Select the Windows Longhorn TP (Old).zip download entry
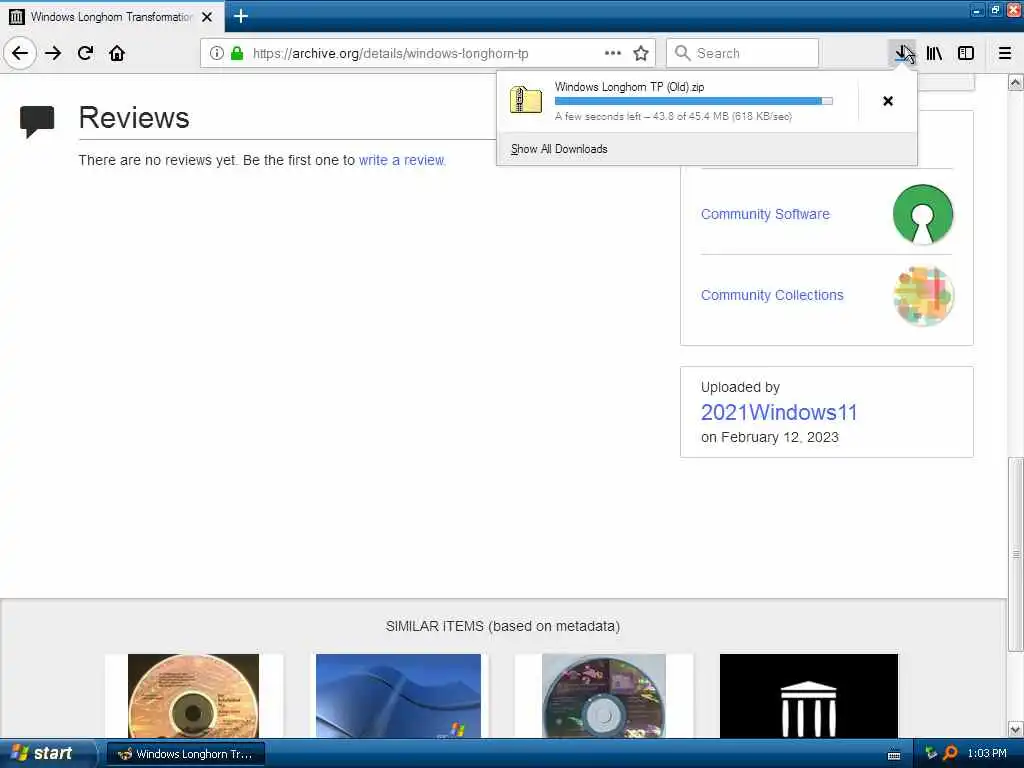 677,101
